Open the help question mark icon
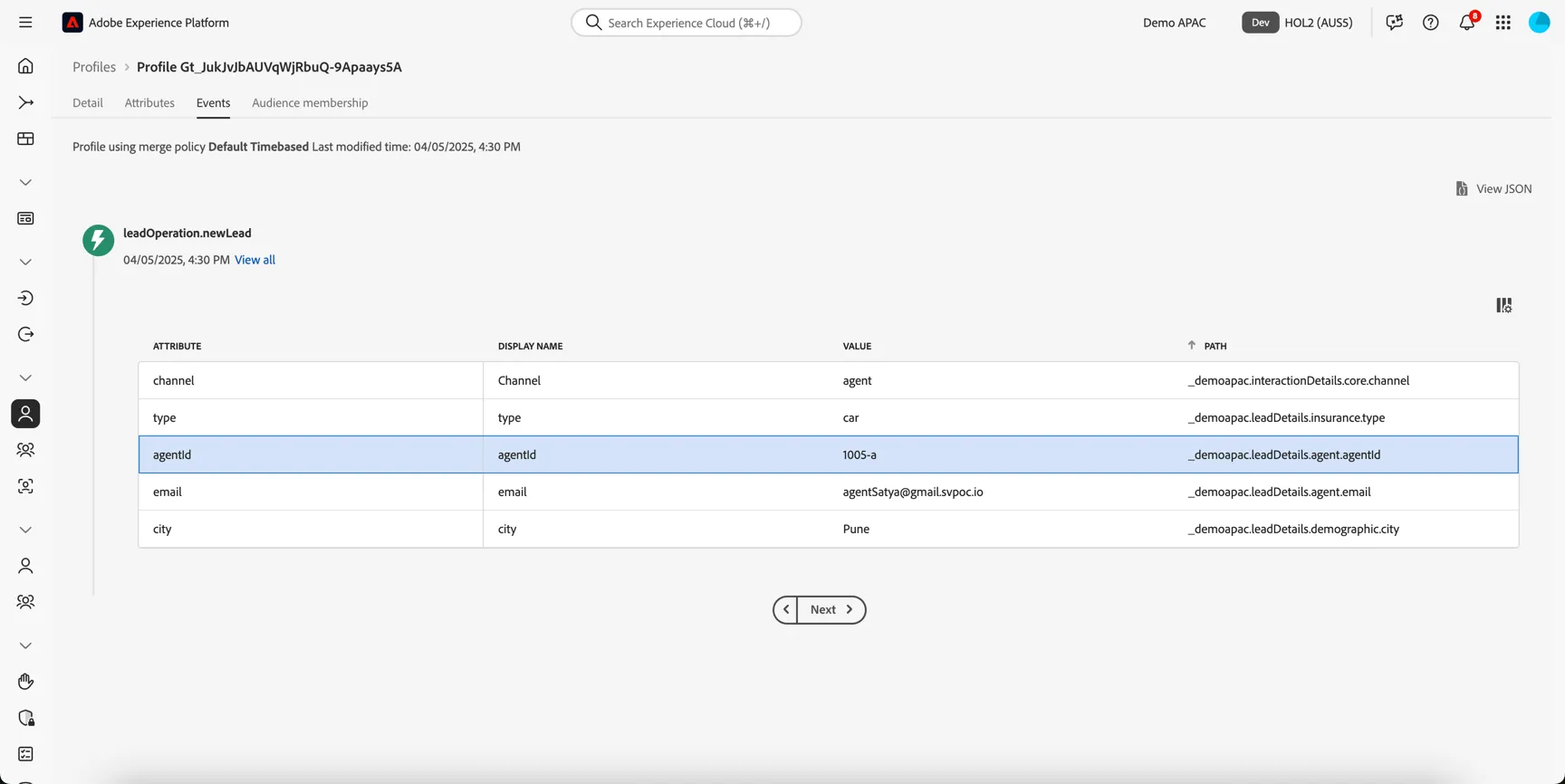Viewport: 1565px width, 784px height. tap(1431, 23)
